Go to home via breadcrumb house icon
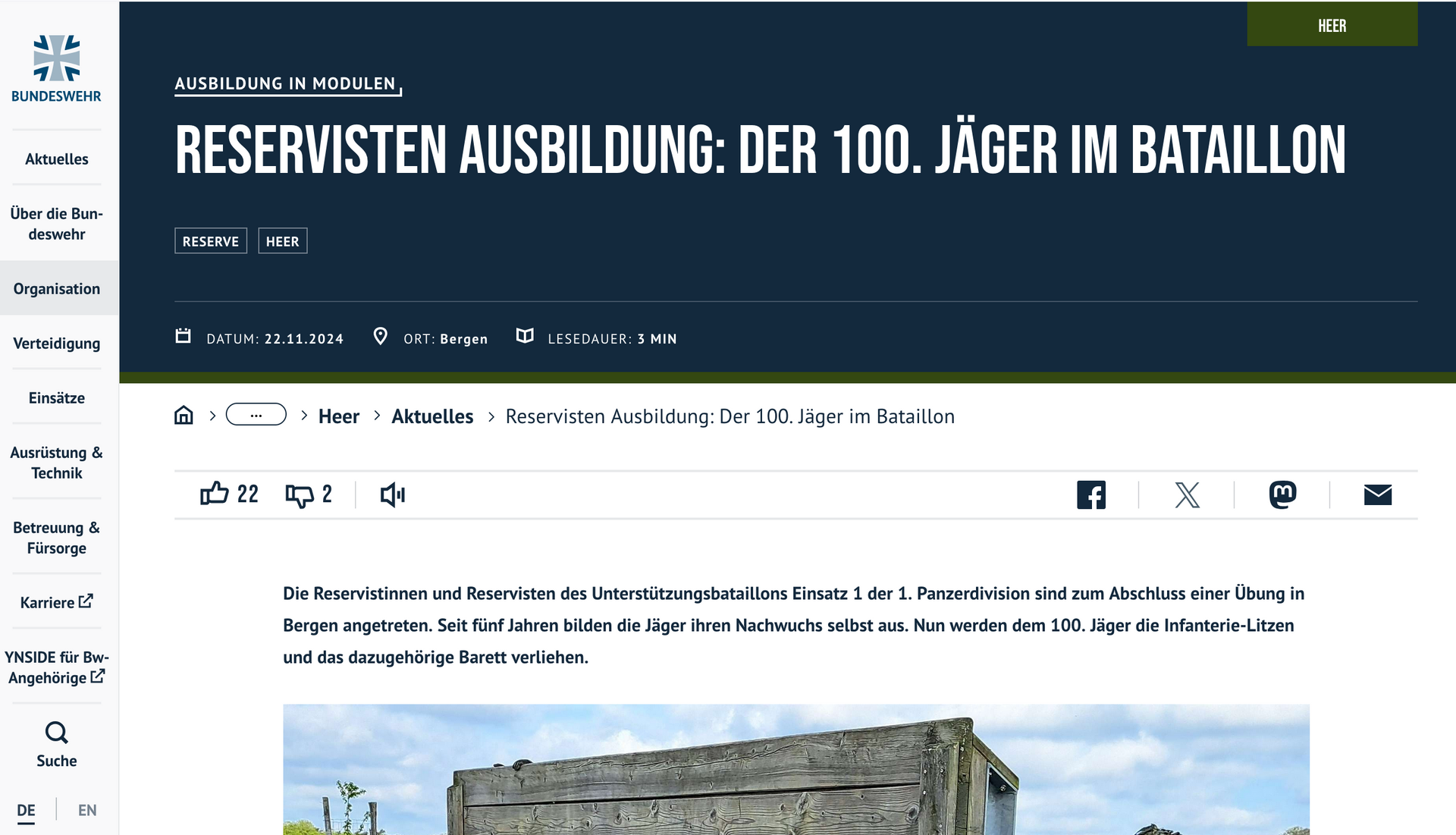Viewport: 1456px width, 835px height. (184, 416)
